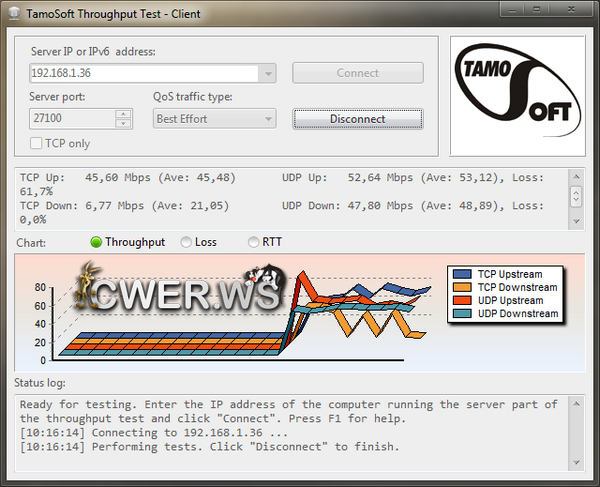Screen dimensions: 600x487
Task: Click the 'Connecting to 192.168.1.36' log line
Action: 153,433
